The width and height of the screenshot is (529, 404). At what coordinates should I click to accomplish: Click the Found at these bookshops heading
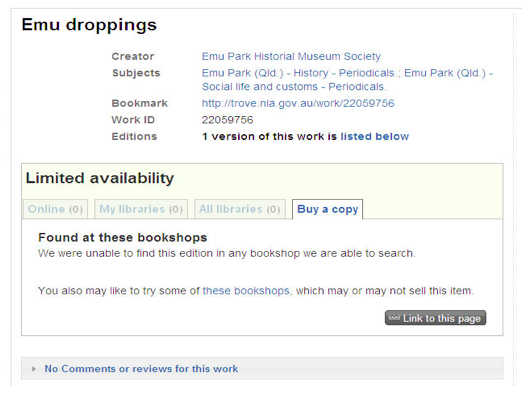coord(122,237)
